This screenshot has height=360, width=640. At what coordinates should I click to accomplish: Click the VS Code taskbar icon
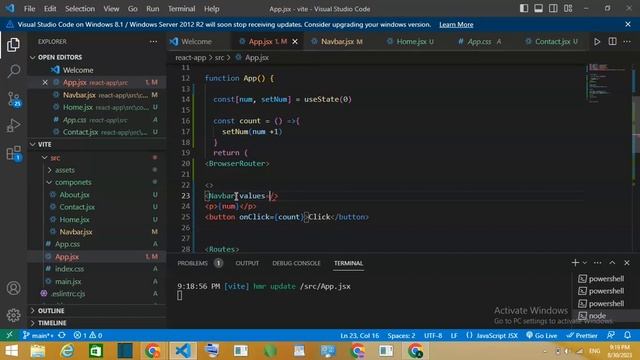click(183, 351)
